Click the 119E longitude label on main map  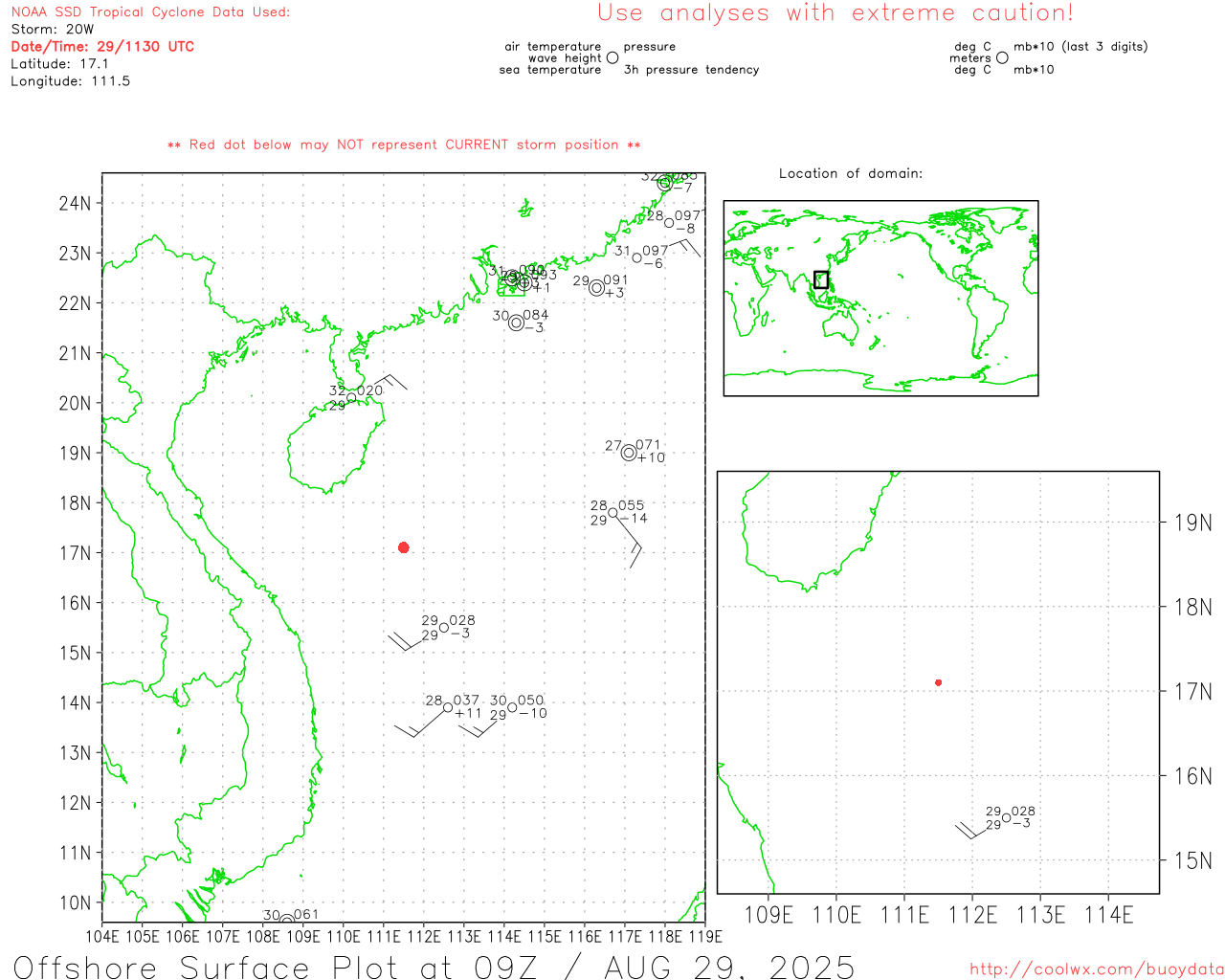[705, 936]
